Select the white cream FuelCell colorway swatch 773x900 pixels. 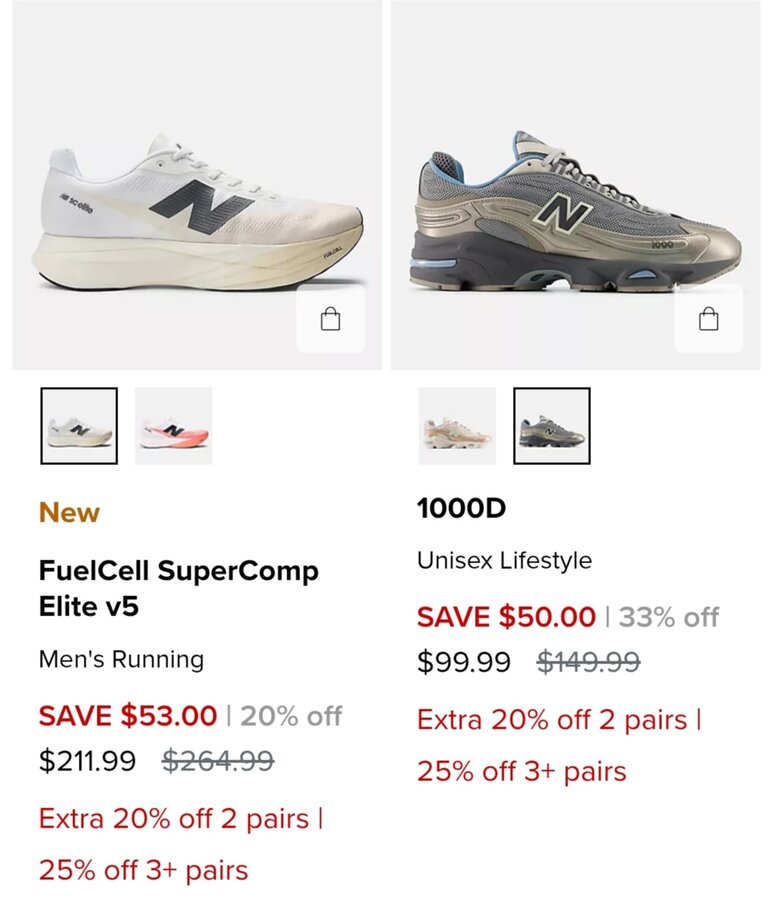79,426
